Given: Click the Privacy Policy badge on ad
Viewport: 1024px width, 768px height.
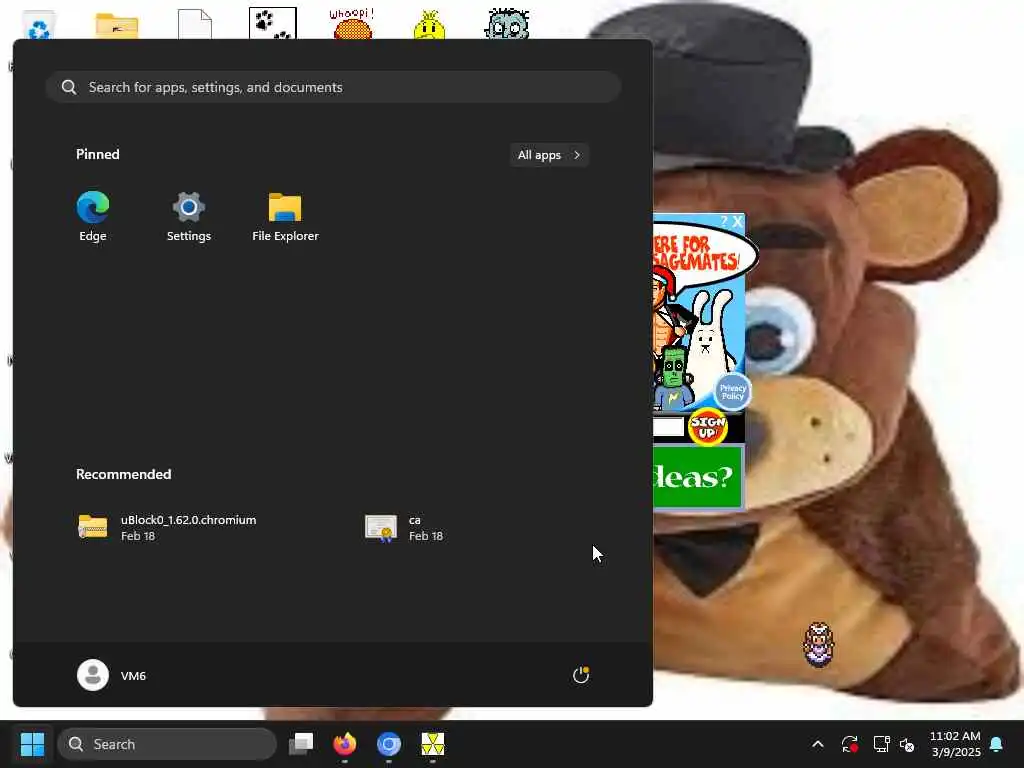Looking at the screenshot, I should point(732,392).
